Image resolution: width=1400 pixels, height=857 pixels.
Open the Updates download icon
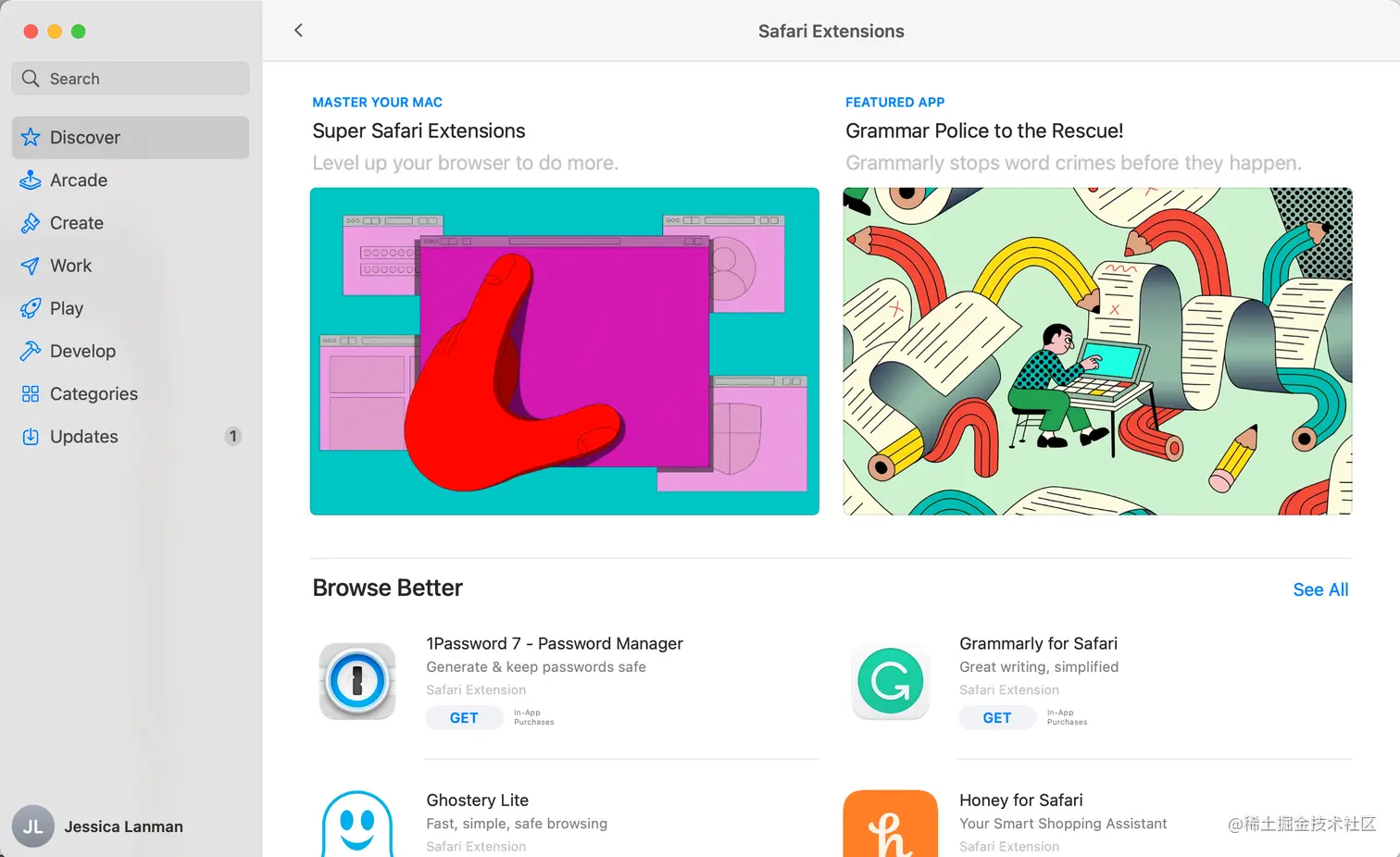tap(31, 436)
